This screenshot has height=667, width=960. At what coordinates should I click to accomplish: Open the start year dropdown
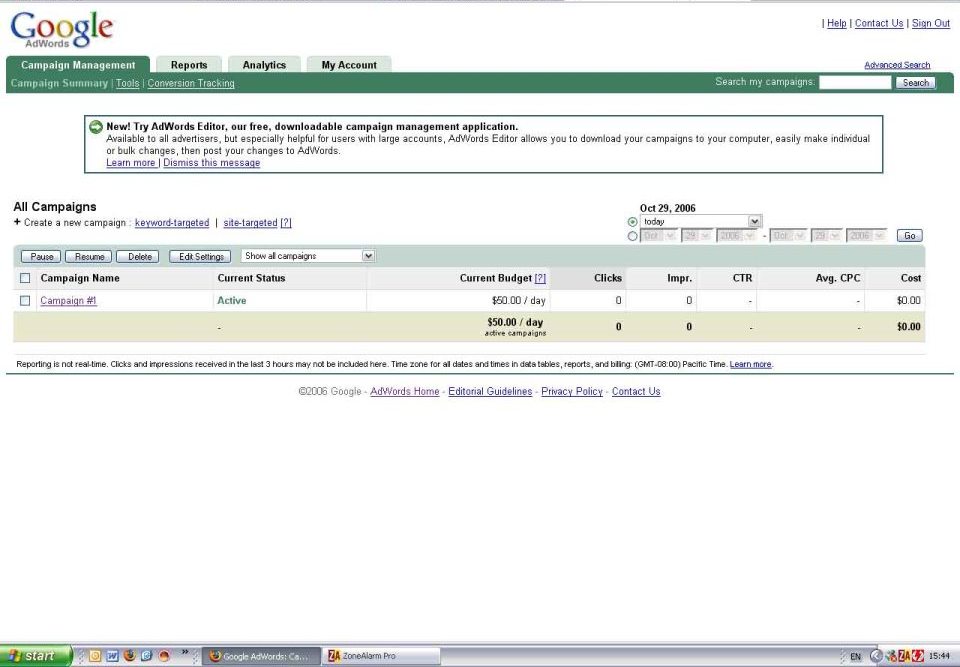[737, 235]
